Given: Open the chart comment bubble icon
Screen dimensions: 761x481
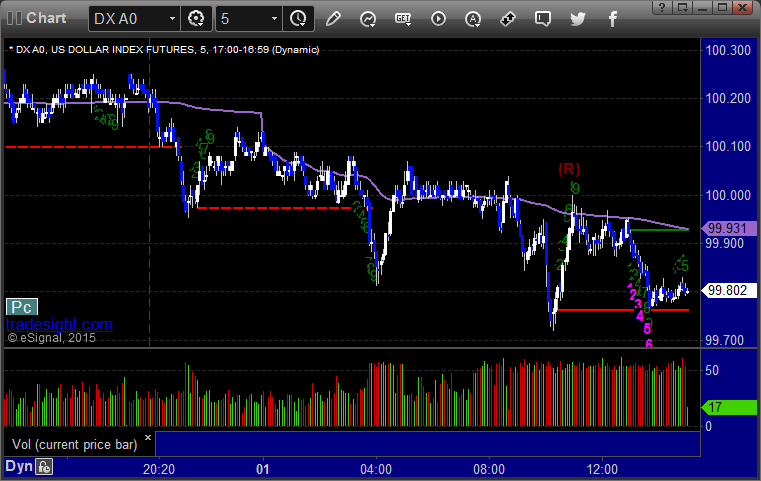Looking at the screenshot, I should point(543,19).
